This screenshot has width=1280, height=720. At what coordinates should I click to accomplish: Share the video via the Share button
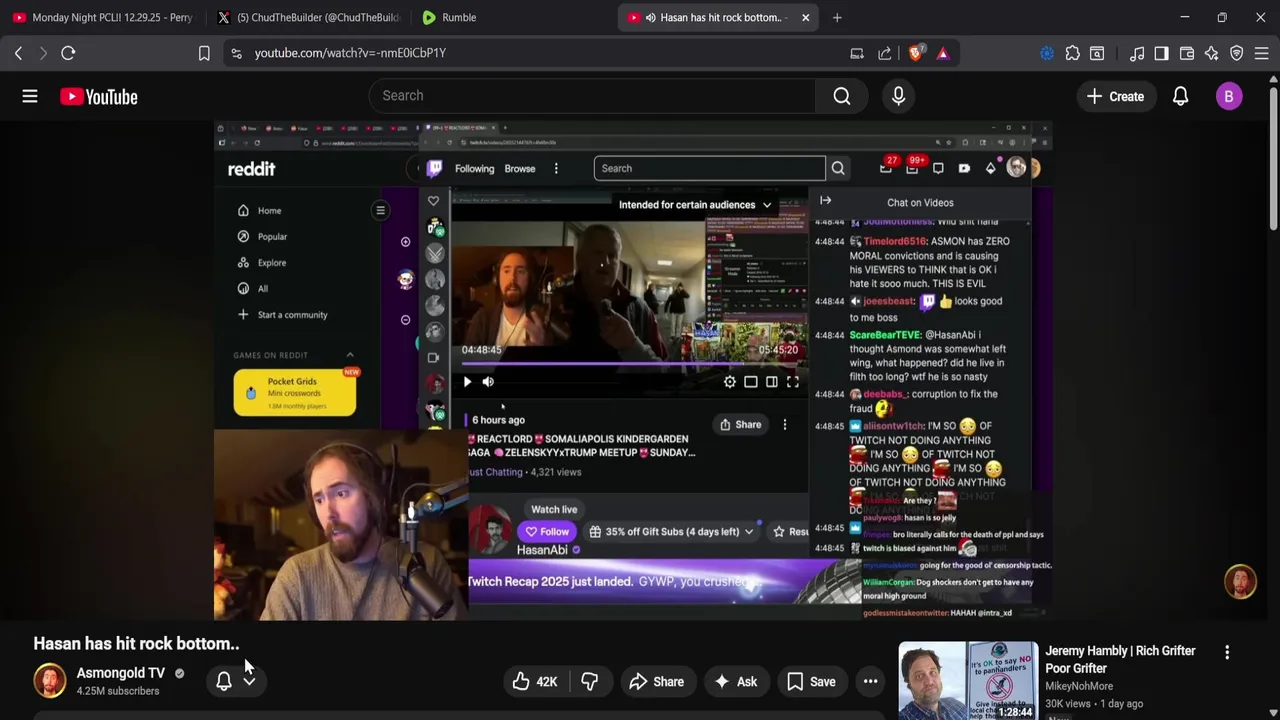pyautogui.click(x=657, y=682)
